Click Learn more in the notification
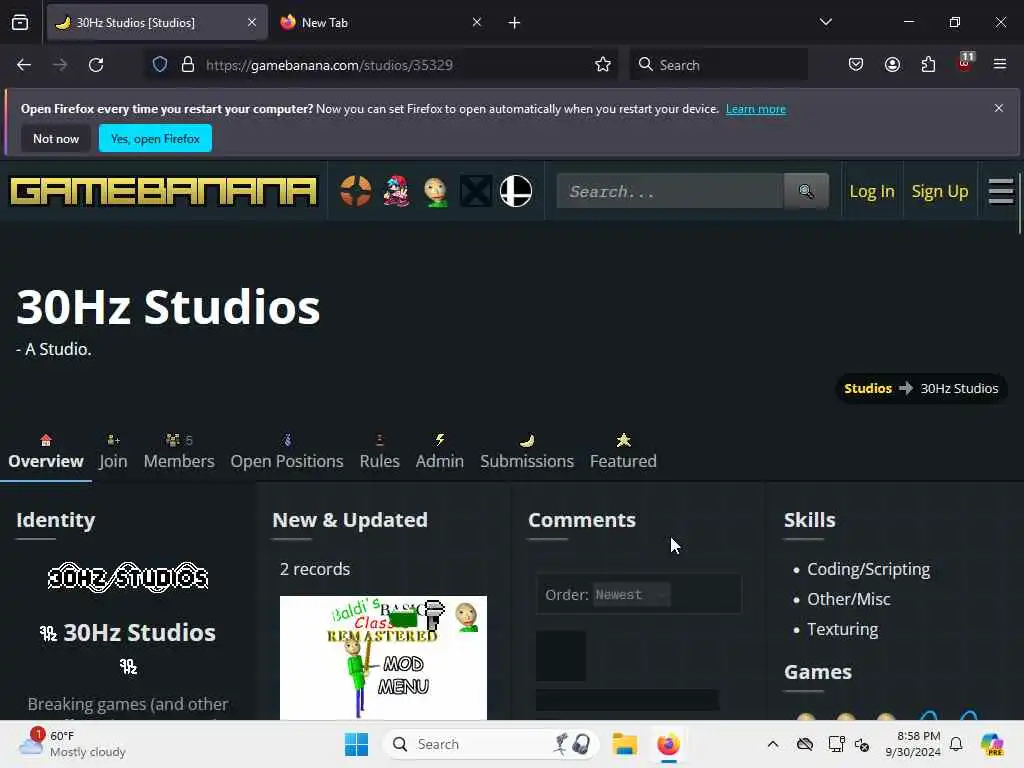The image size is (1024, 768). point(756,109)
